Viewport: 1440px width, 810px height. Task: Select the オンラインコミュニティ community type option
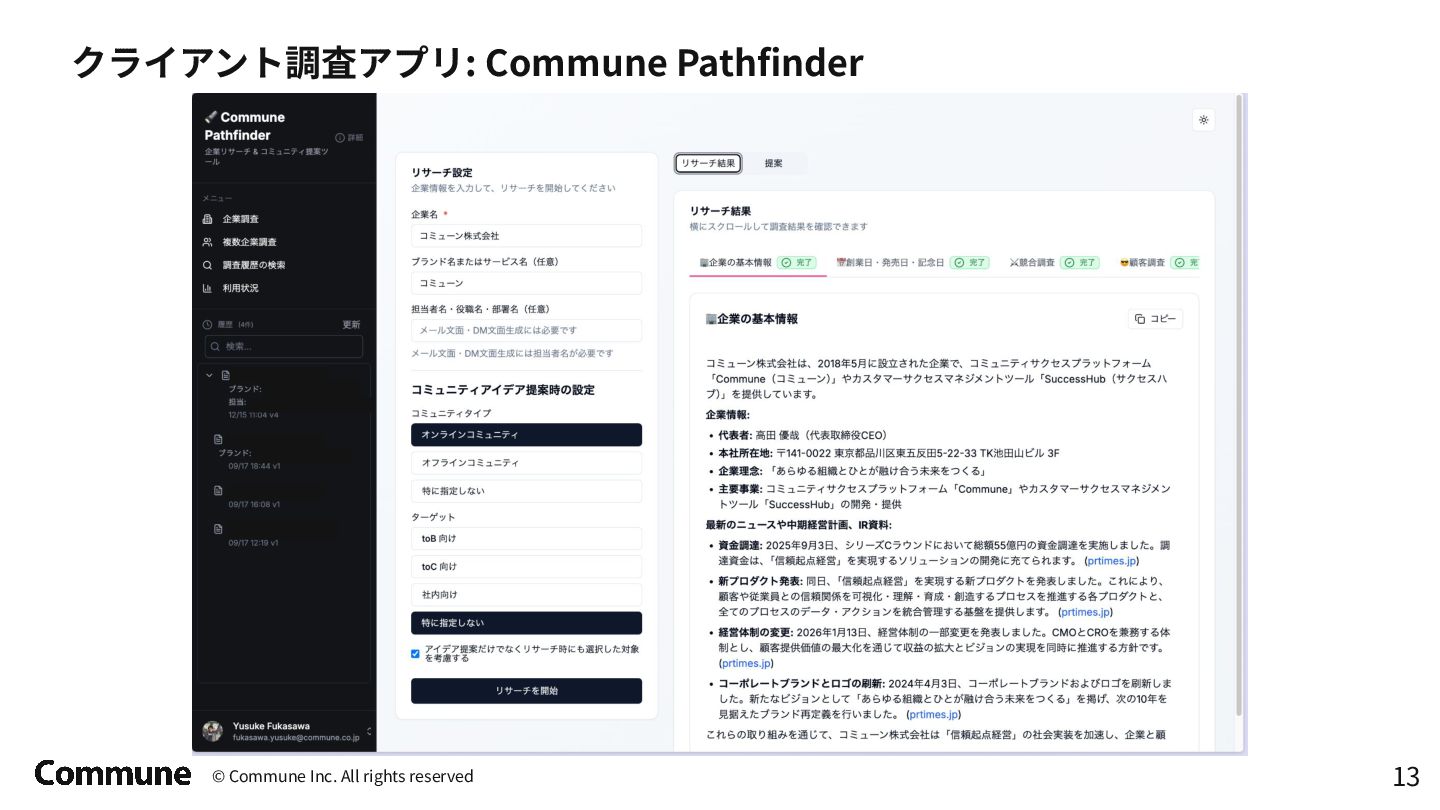tap(526, 435)
